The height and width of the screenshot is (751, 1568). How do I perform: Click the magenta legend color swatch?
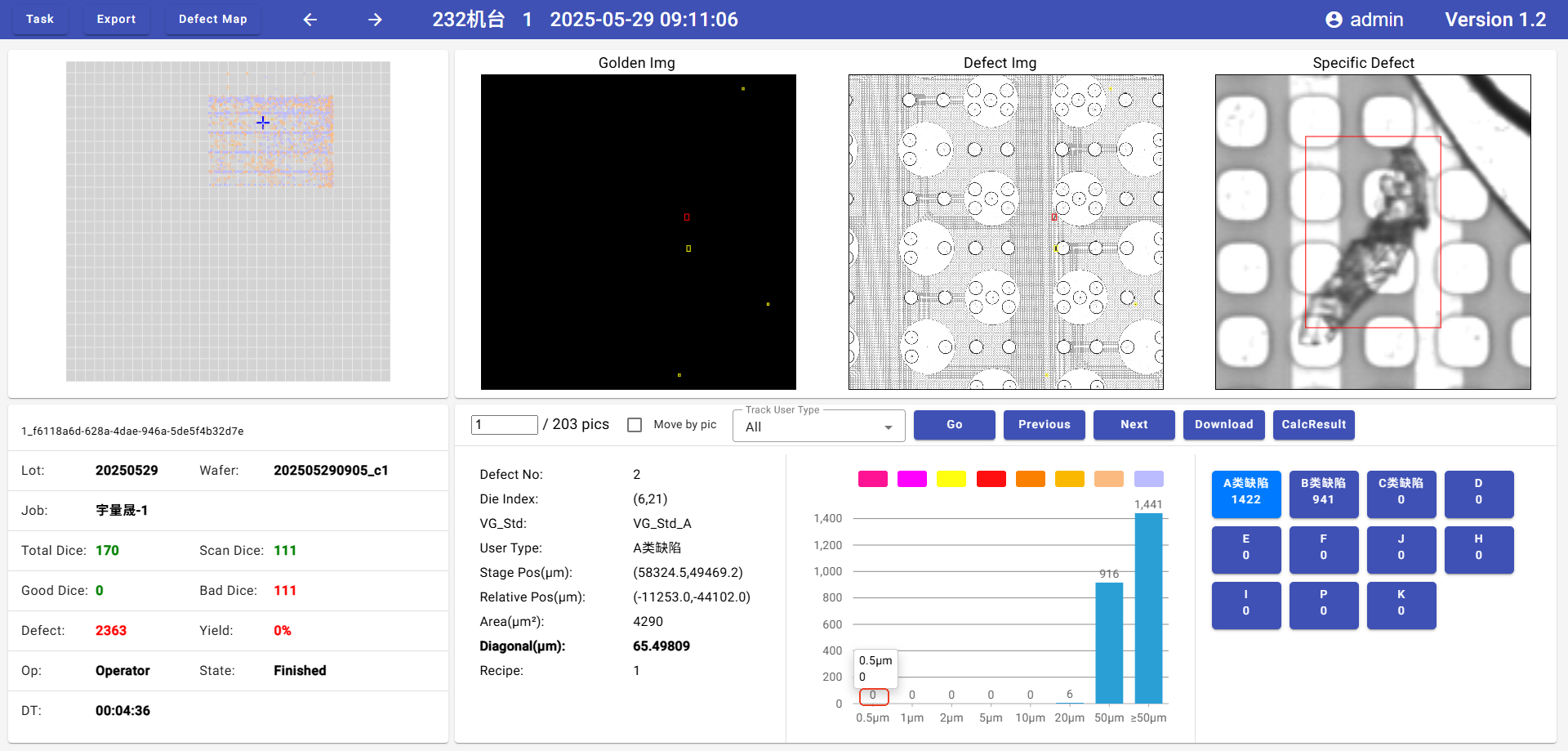coord(912,479)
